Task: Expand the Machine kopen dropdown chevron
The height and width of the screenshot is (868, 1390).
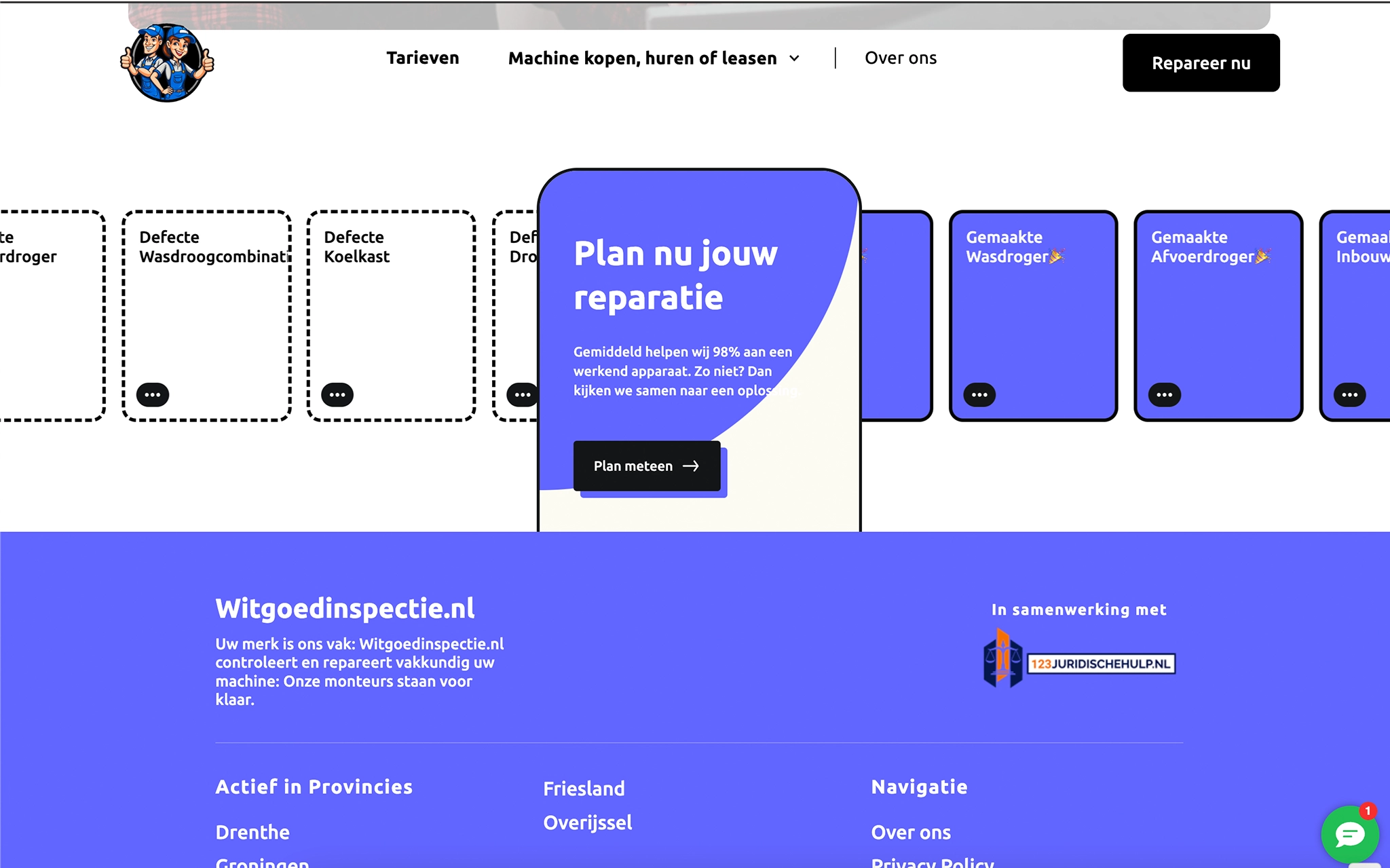Action: click(794, 58)
